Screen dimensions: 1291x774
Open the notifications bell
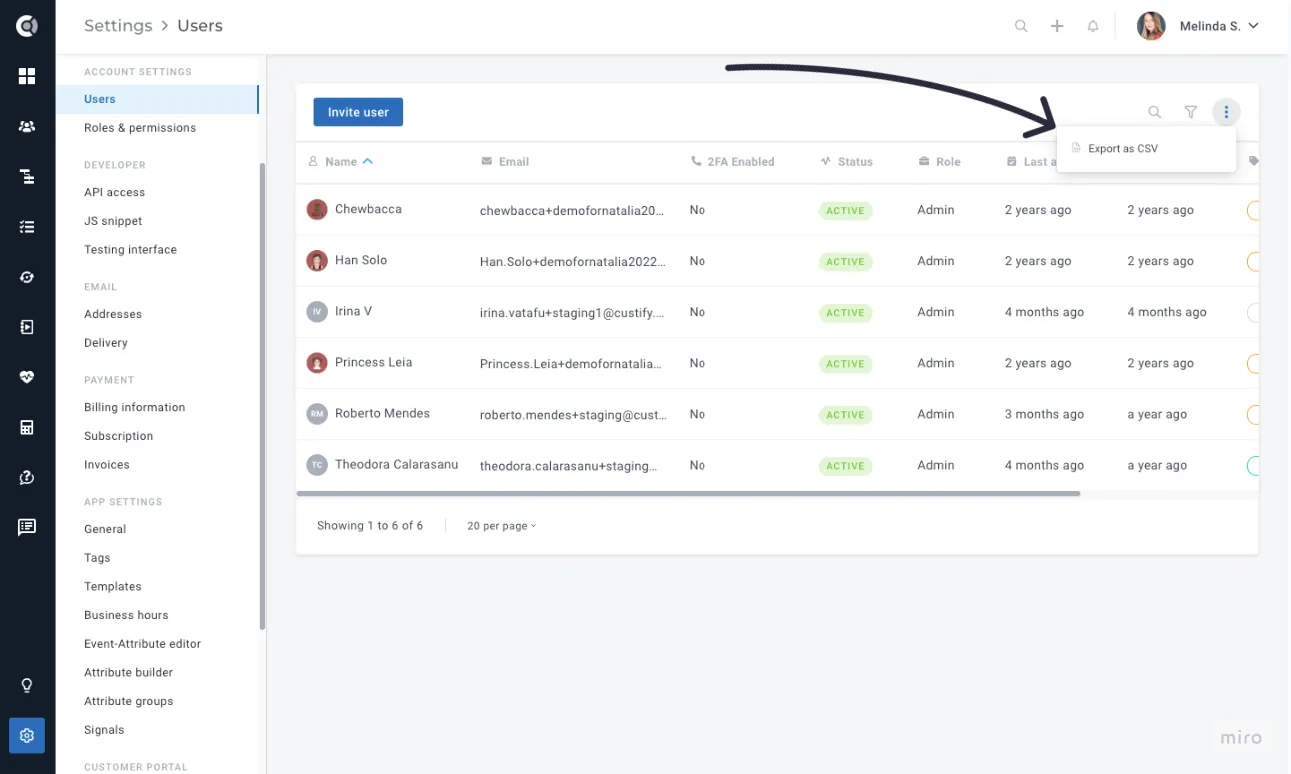[x=1093, y=26]
